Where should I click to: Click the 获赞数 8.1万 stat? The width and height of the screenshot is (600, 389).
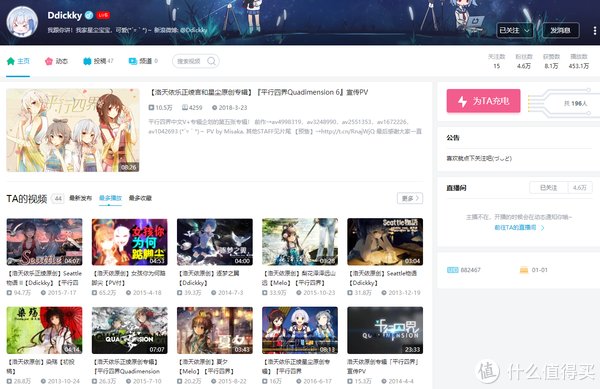tap(551, 61)
